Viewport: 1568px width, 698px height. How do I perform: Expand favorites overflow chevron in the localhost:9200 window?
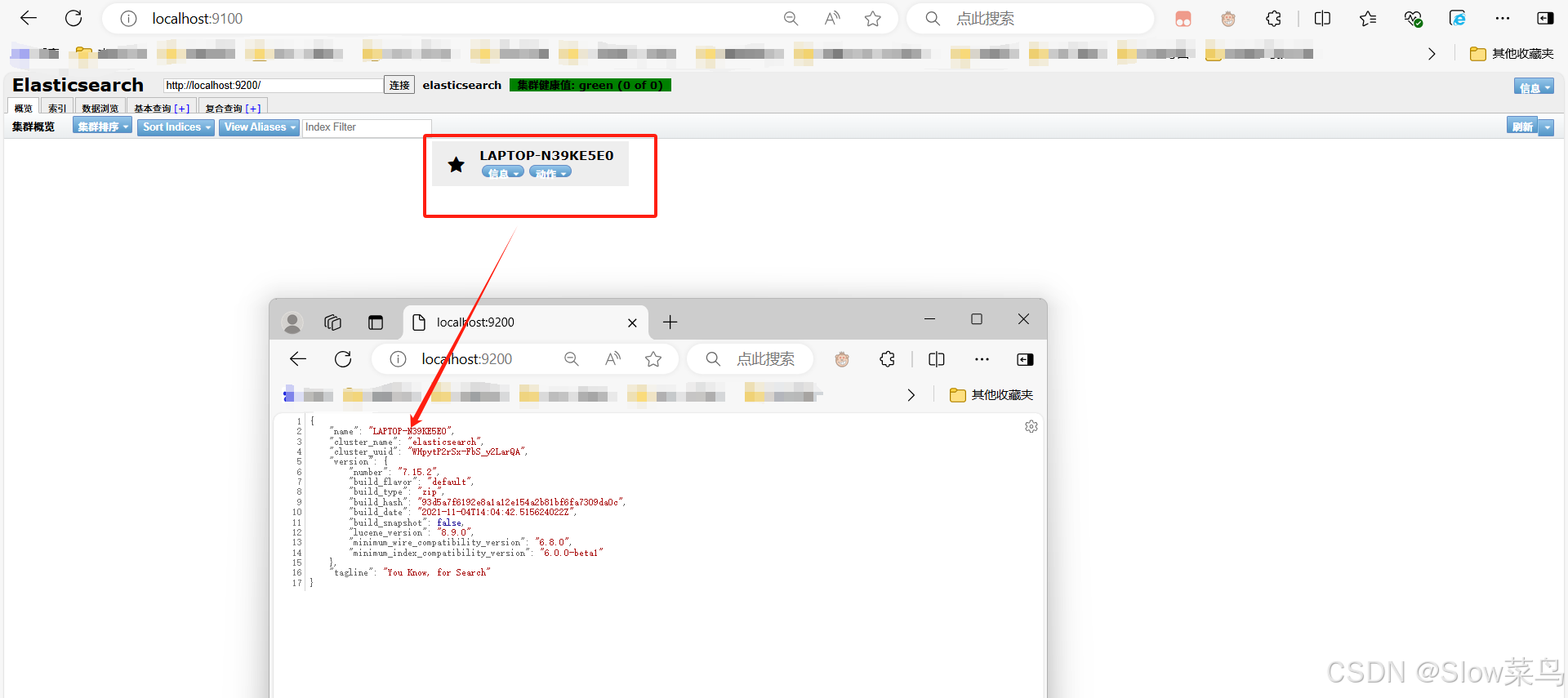point(911,395)
